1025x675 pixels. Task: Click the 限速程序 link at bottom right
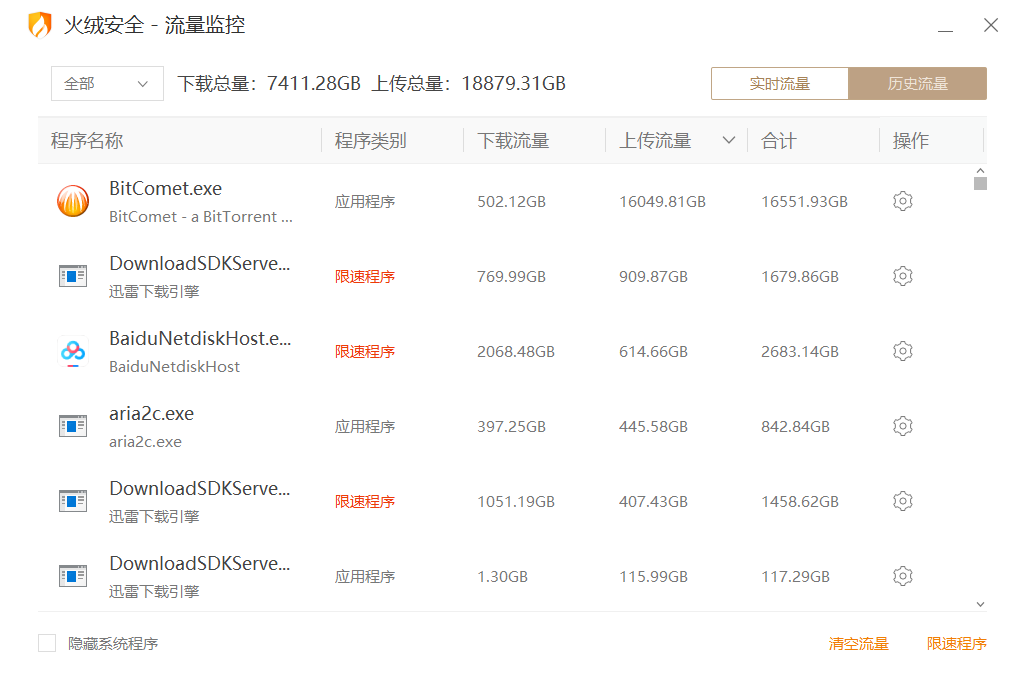point(956,644)
